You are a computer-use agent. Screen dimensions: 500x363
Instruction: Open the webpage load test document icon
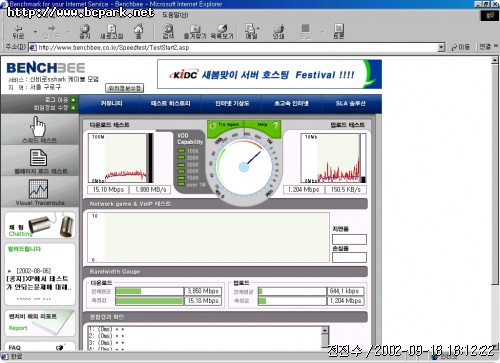point(40,162)
